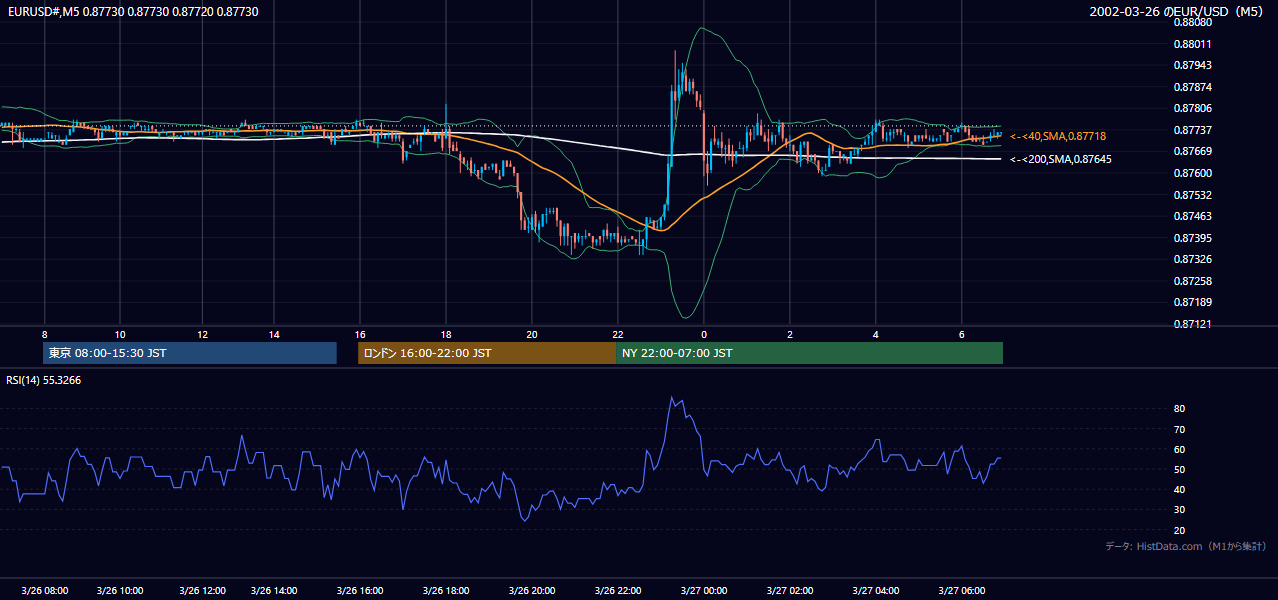Click RSI axis level 70
This screenshot has width=1278, height=600.
[1180, 429]
